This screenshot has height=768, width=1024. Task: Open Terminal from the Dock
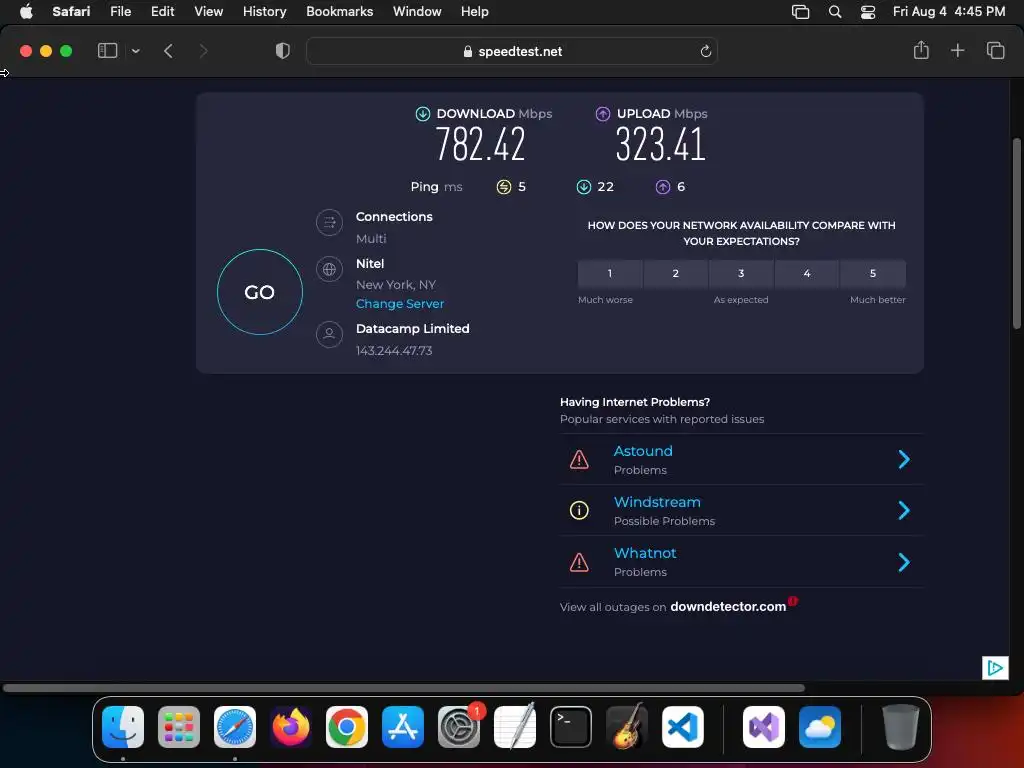pos(571,727)
